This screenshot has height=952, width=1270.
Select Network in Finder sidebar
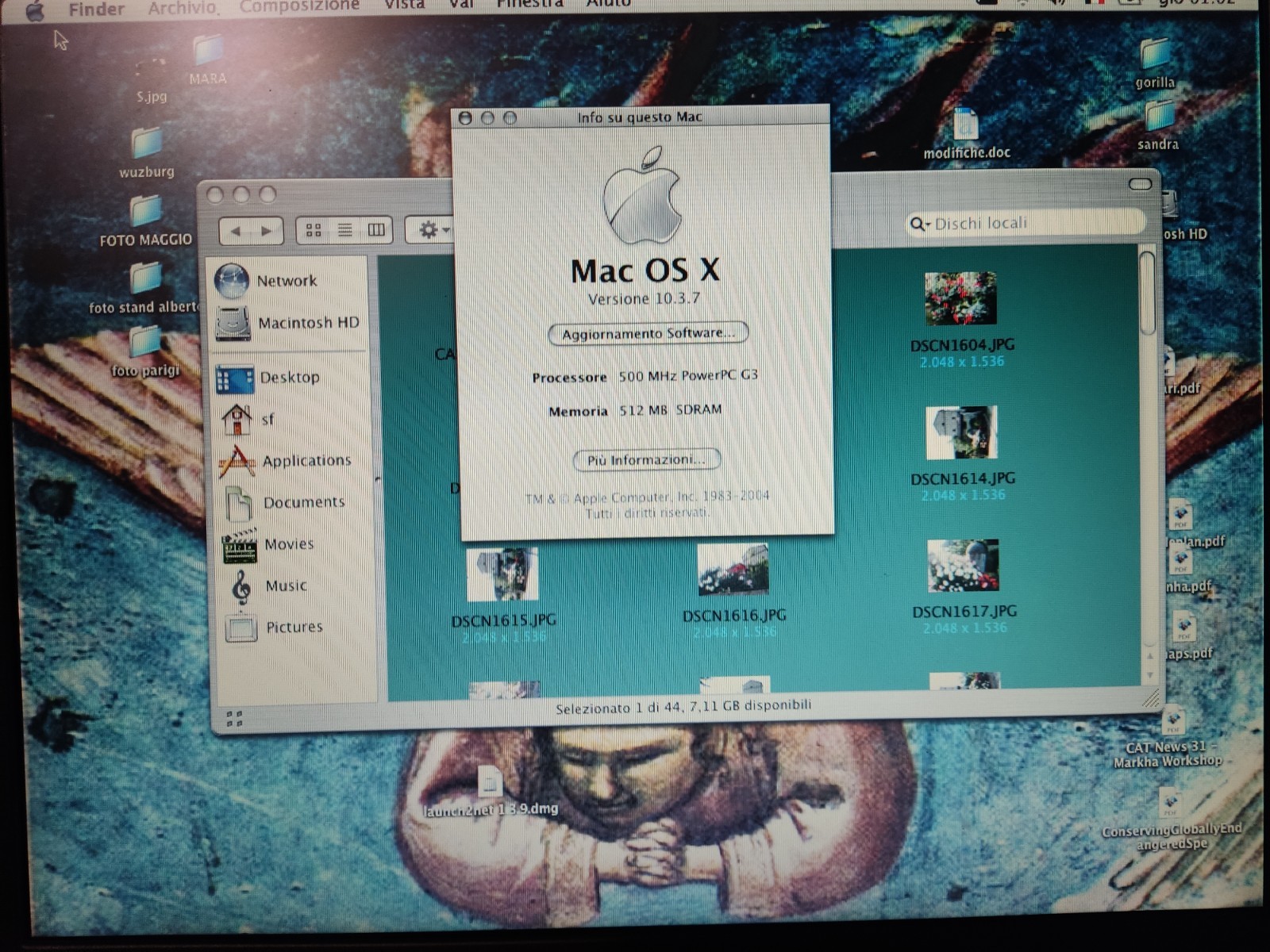click(x=266, y=281)
